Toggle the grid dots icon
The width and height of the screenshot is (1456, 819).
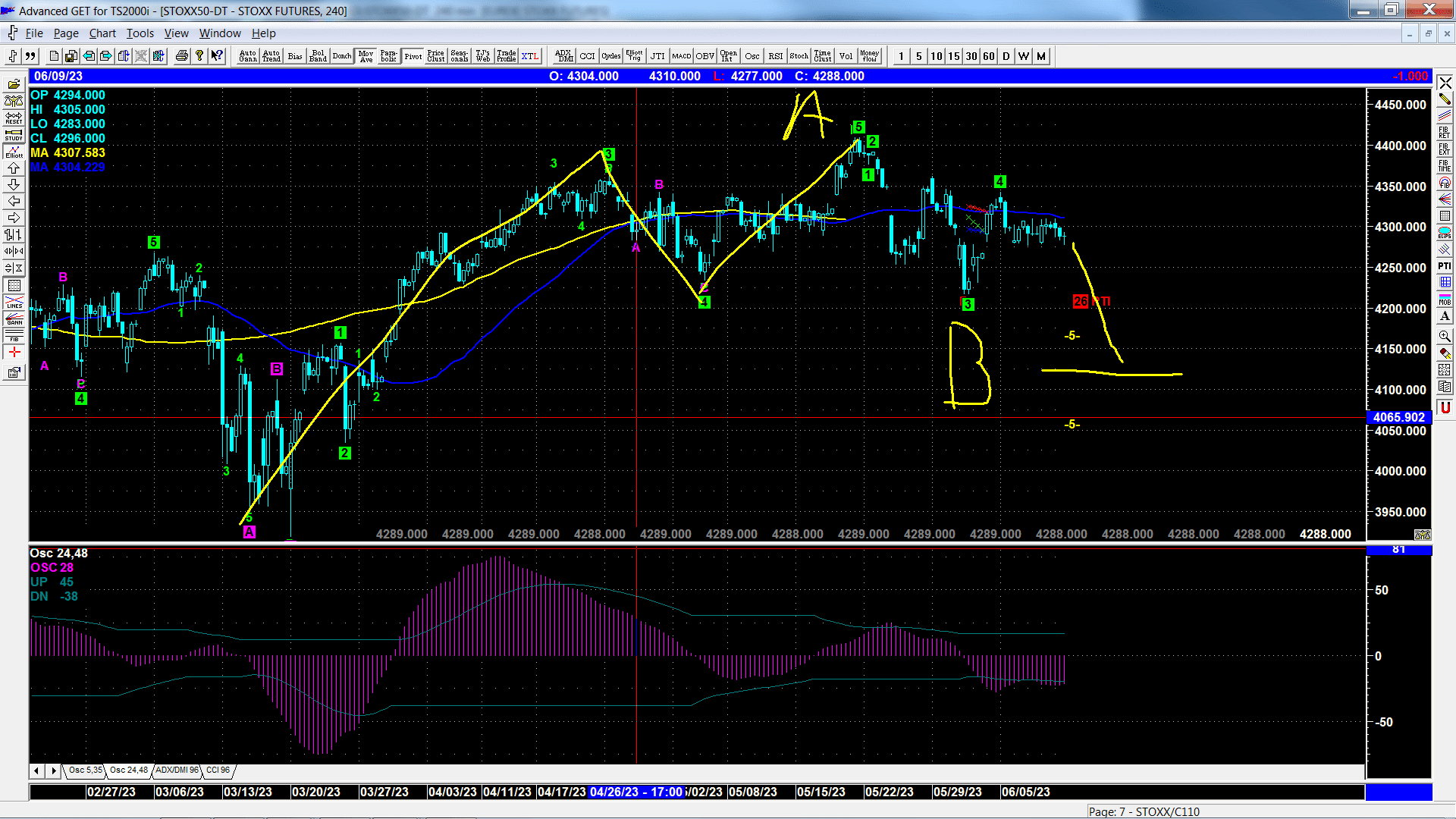click(x=14, y=285)
